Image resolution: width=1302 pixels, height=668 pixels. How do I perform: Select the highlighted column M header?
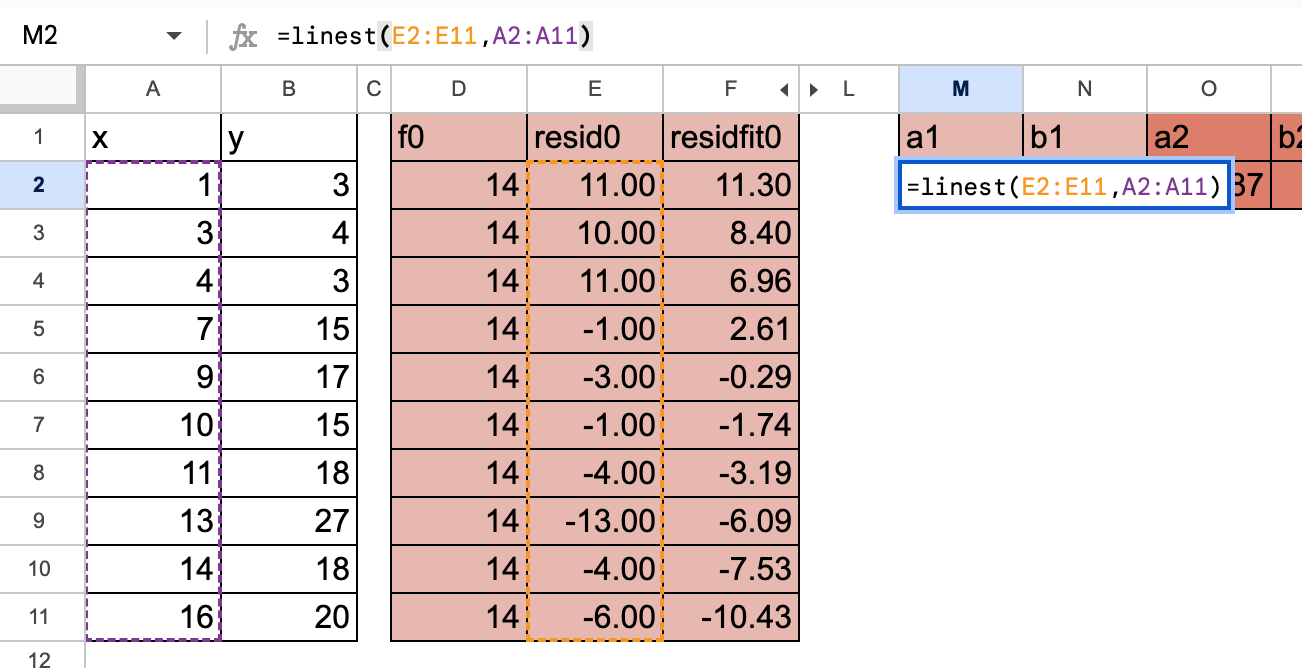click(960, 89)
